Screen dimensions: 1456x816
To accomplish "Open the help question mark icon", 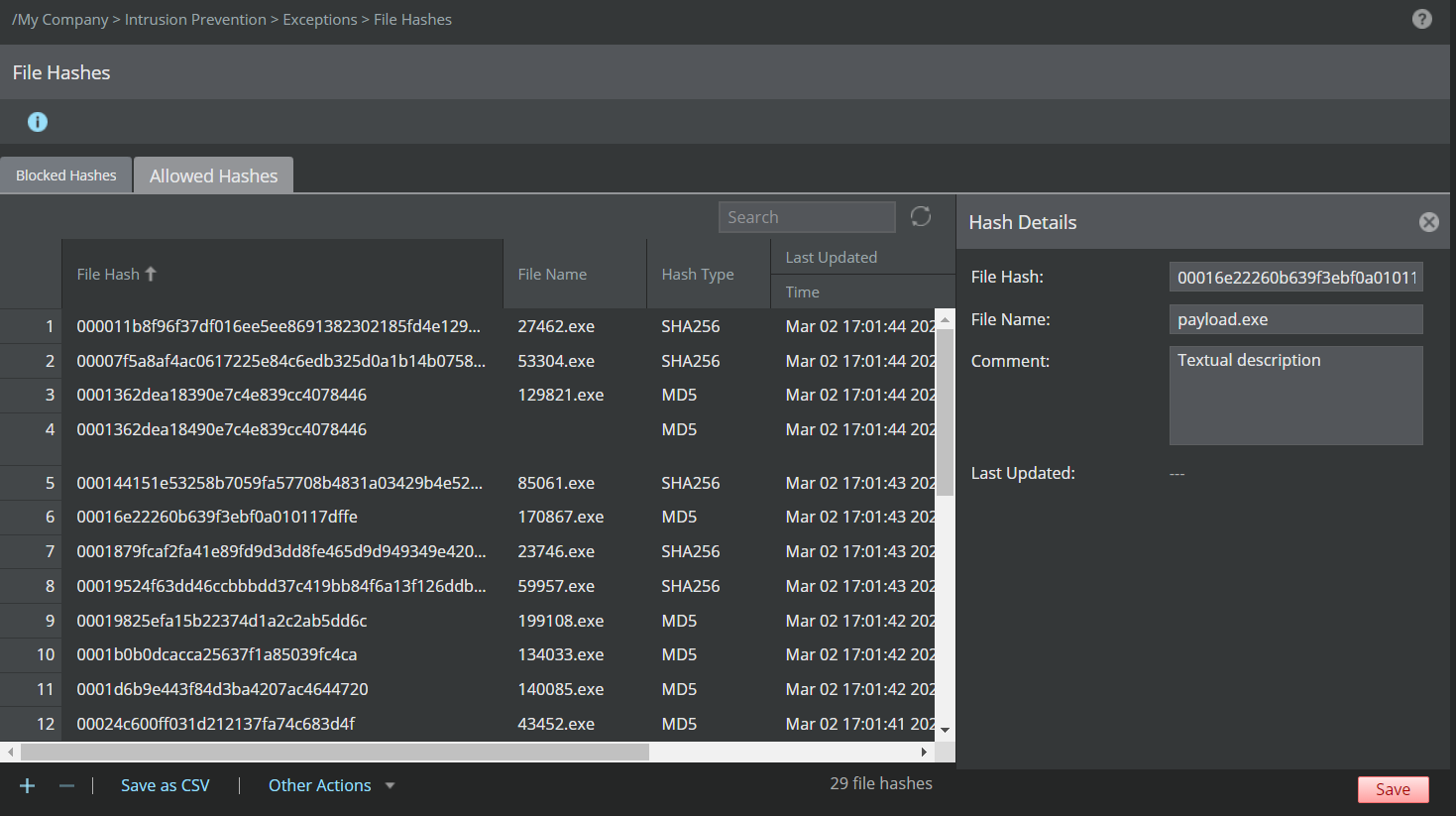I will pyautogui.click(x=1421, y=19).
